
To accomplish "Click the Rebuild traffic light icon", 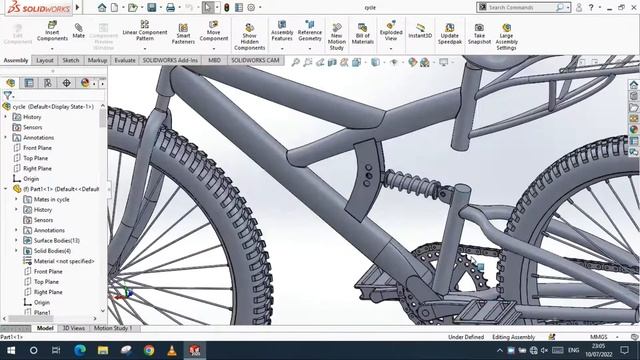I will [227, 7].
